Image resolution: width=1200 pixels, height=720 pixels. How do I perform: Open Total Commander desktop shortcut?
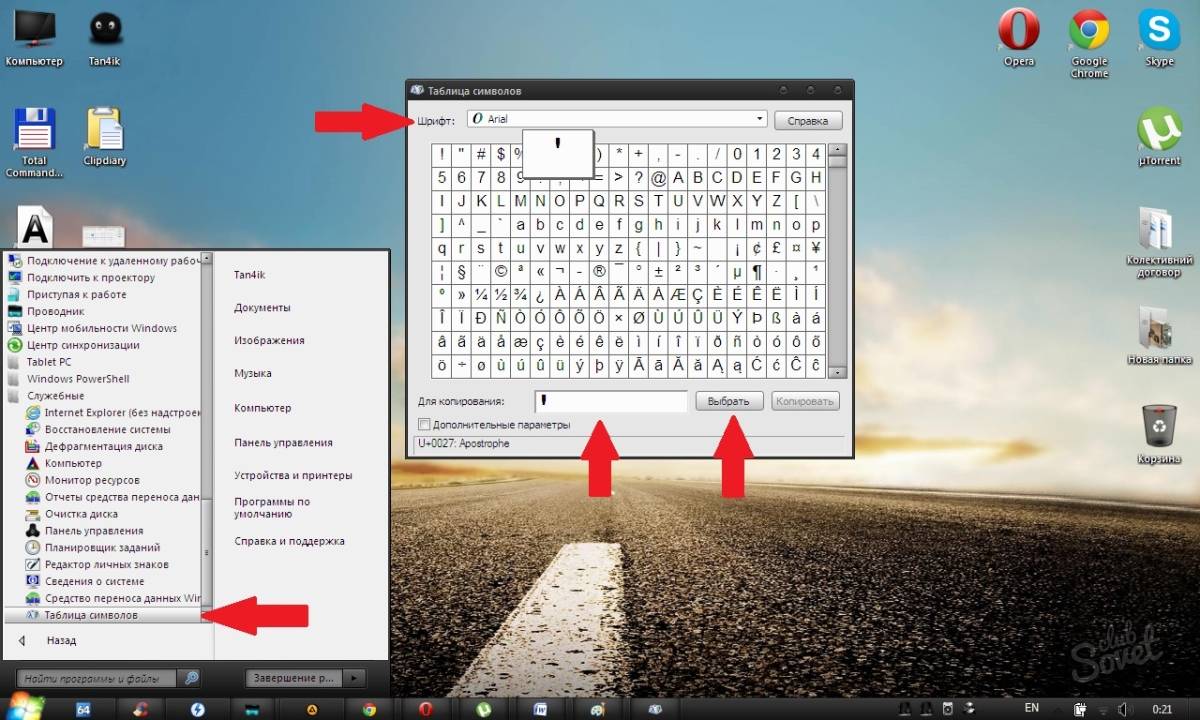34,131
